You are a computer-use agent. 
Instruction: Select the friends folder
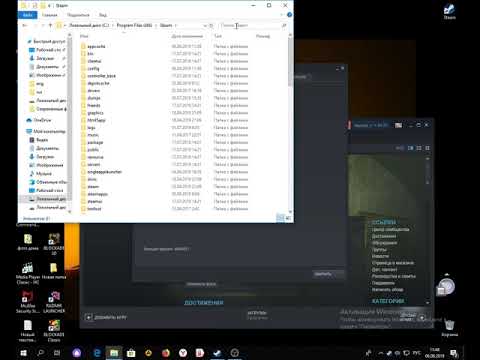coord(94,105)
